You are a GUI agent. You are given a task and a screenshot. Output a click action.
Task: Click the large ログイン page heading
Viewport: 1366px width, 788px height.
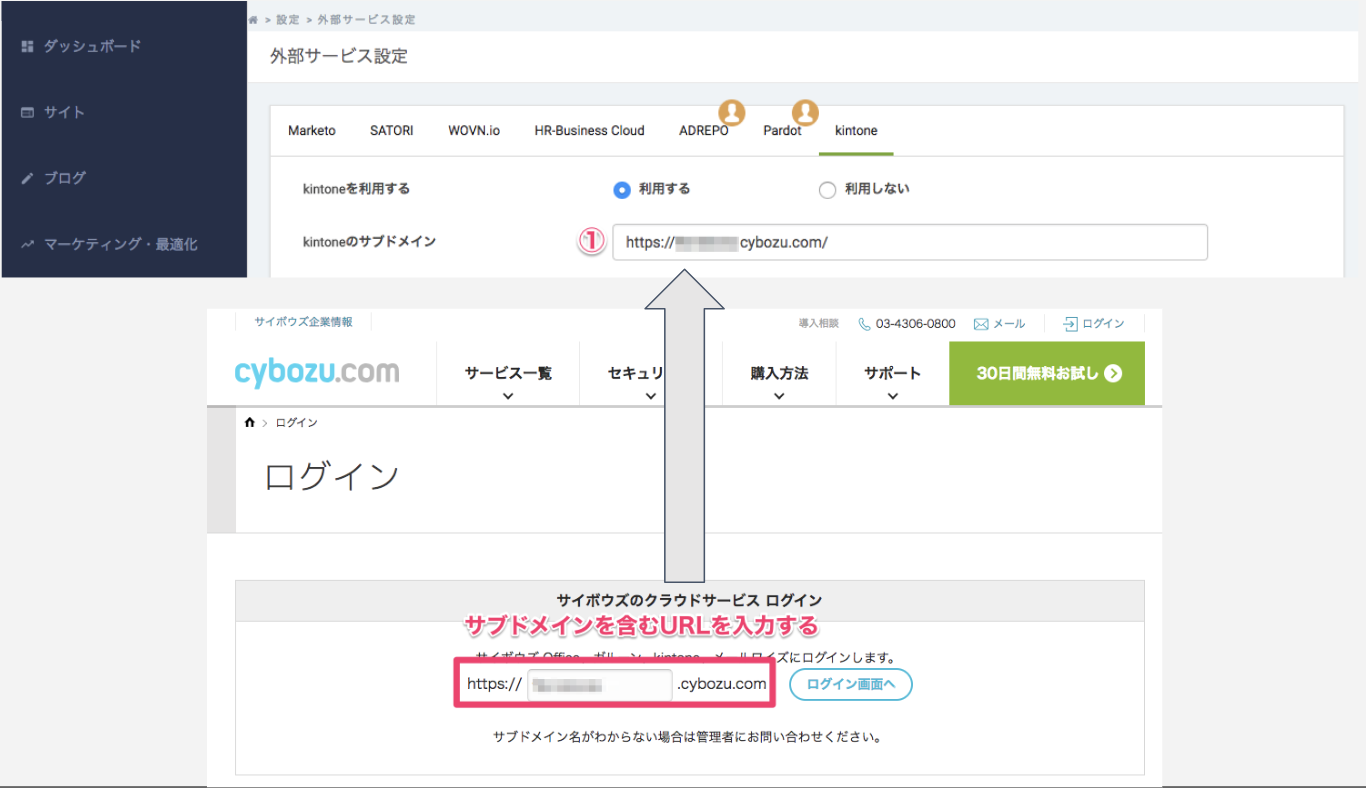click(x=332, y=477)
